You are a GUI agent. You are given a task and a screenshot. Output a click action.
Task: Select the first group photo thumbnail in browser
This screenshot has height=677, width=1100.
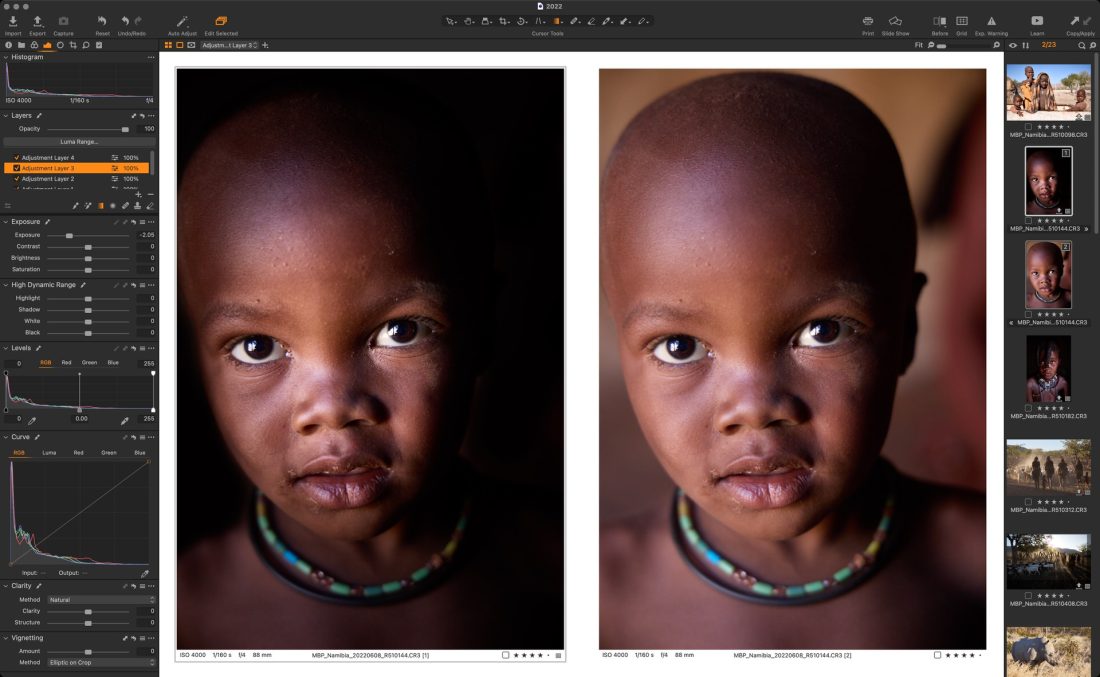[1048, 93]
